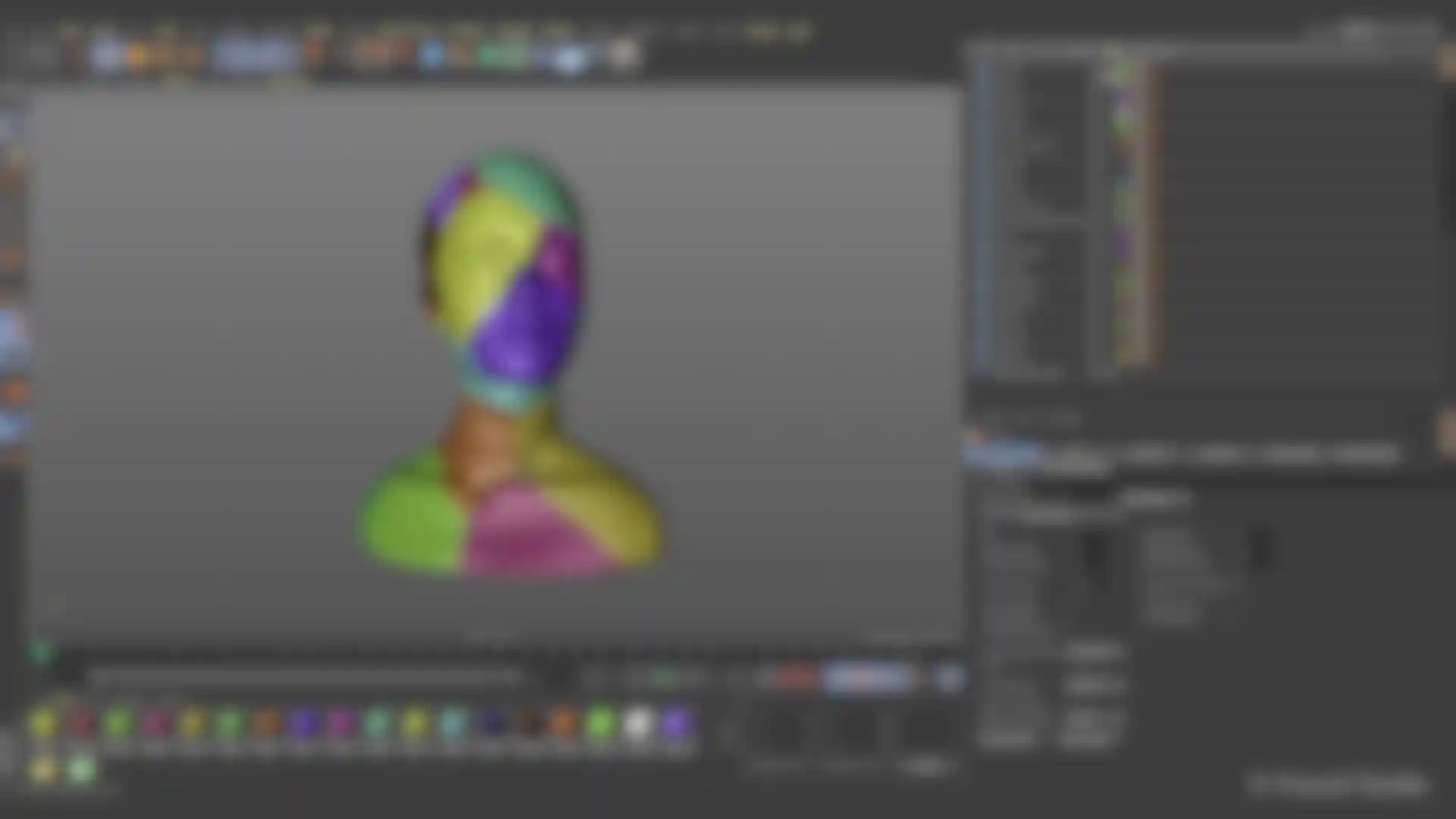
Task: Click the blue highlighted keyframe option icons
Action: (x=868, y=677)
